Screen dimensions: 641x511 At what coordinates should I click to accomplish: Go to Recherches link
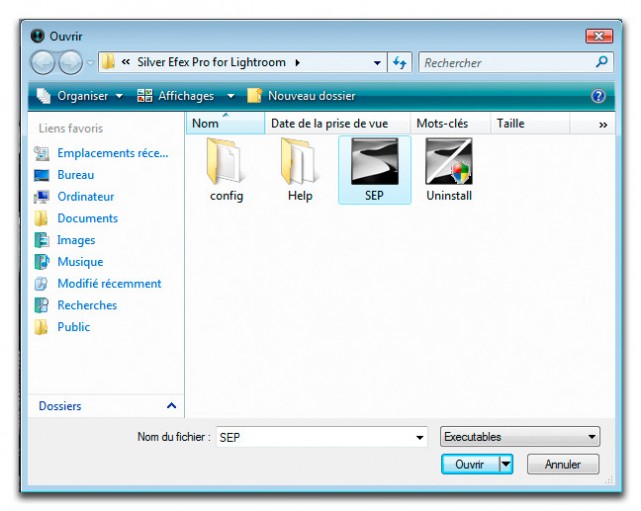pyautogui.click(x=87, y=305)
